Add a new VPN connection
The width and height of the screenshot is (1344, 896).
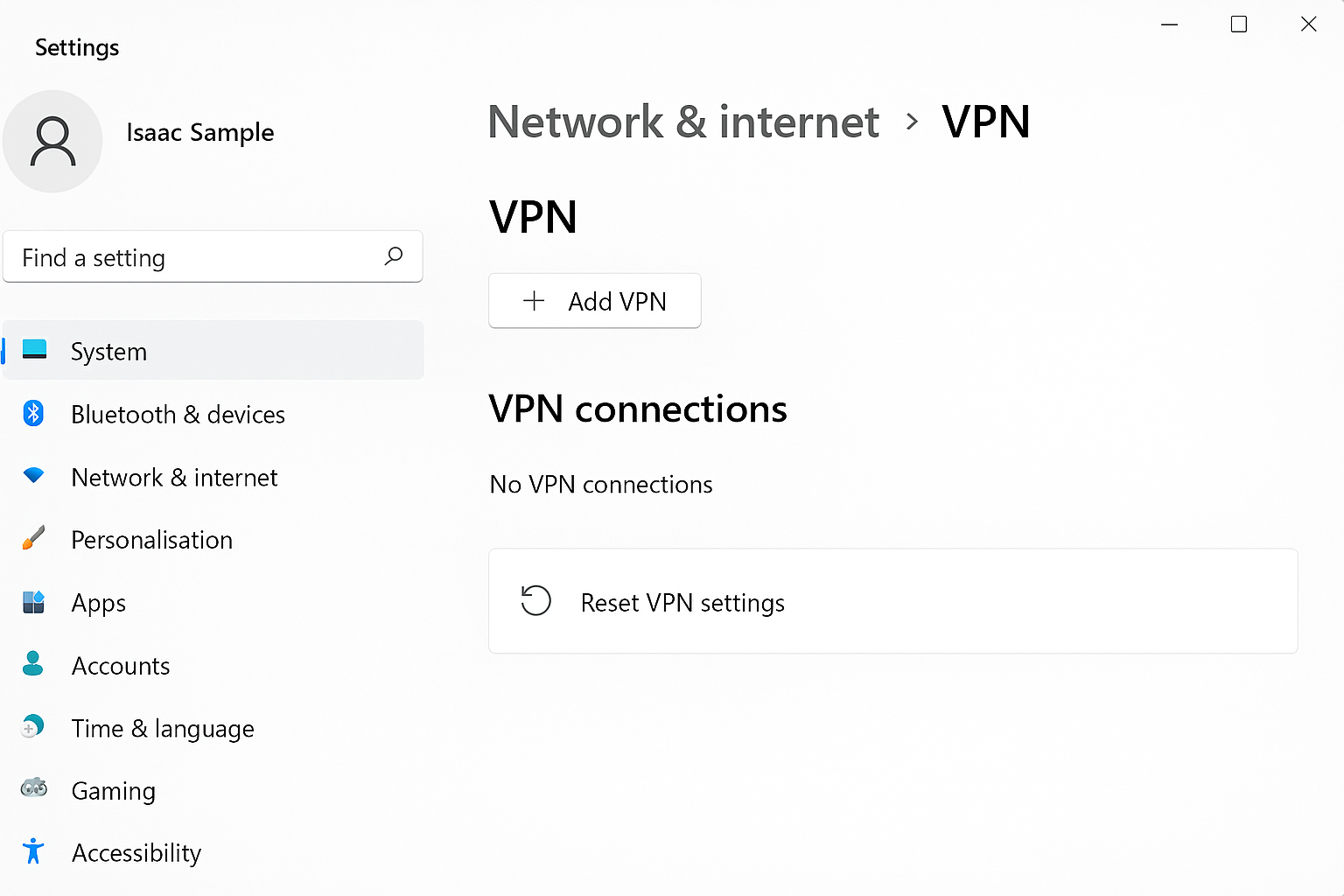pyautogui.click(x=595, y=301)
